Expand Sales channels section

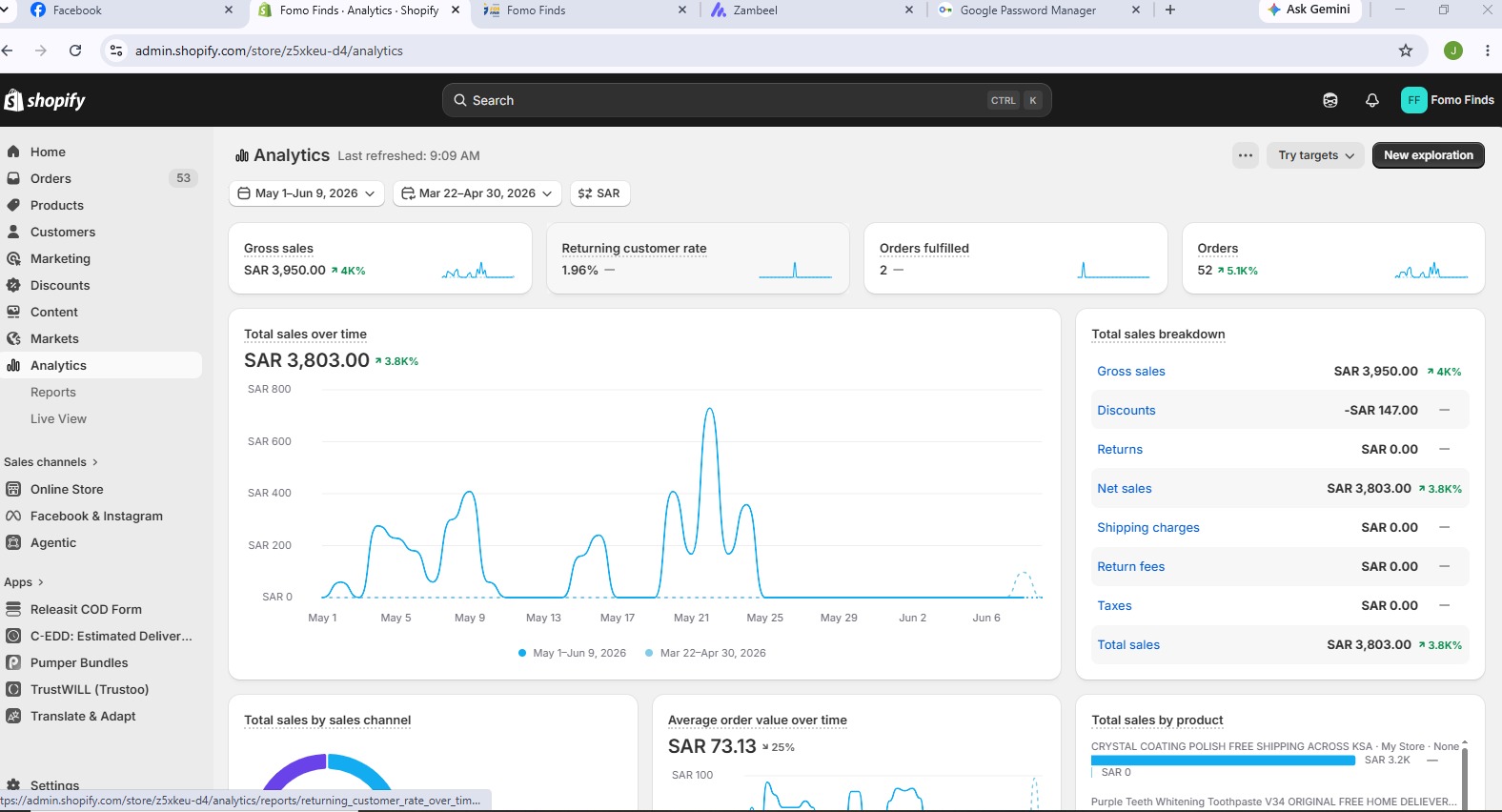click(51, 462)
